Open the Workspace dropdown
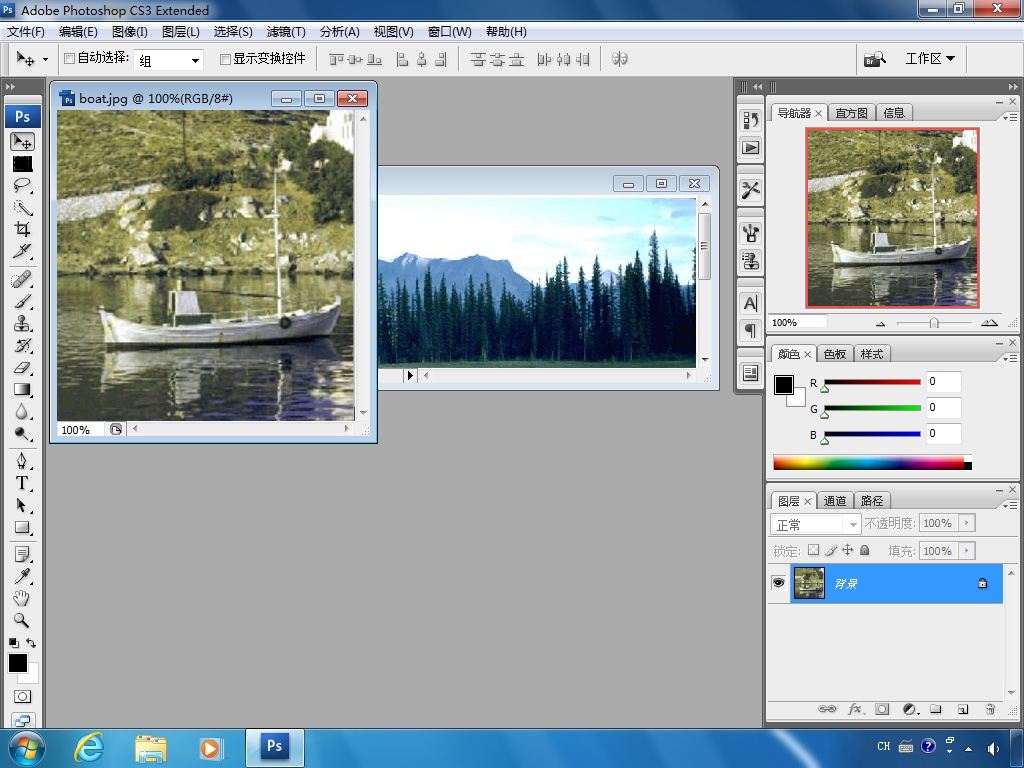The width and height of the screenshot is (1024, 768). [930, 59]
